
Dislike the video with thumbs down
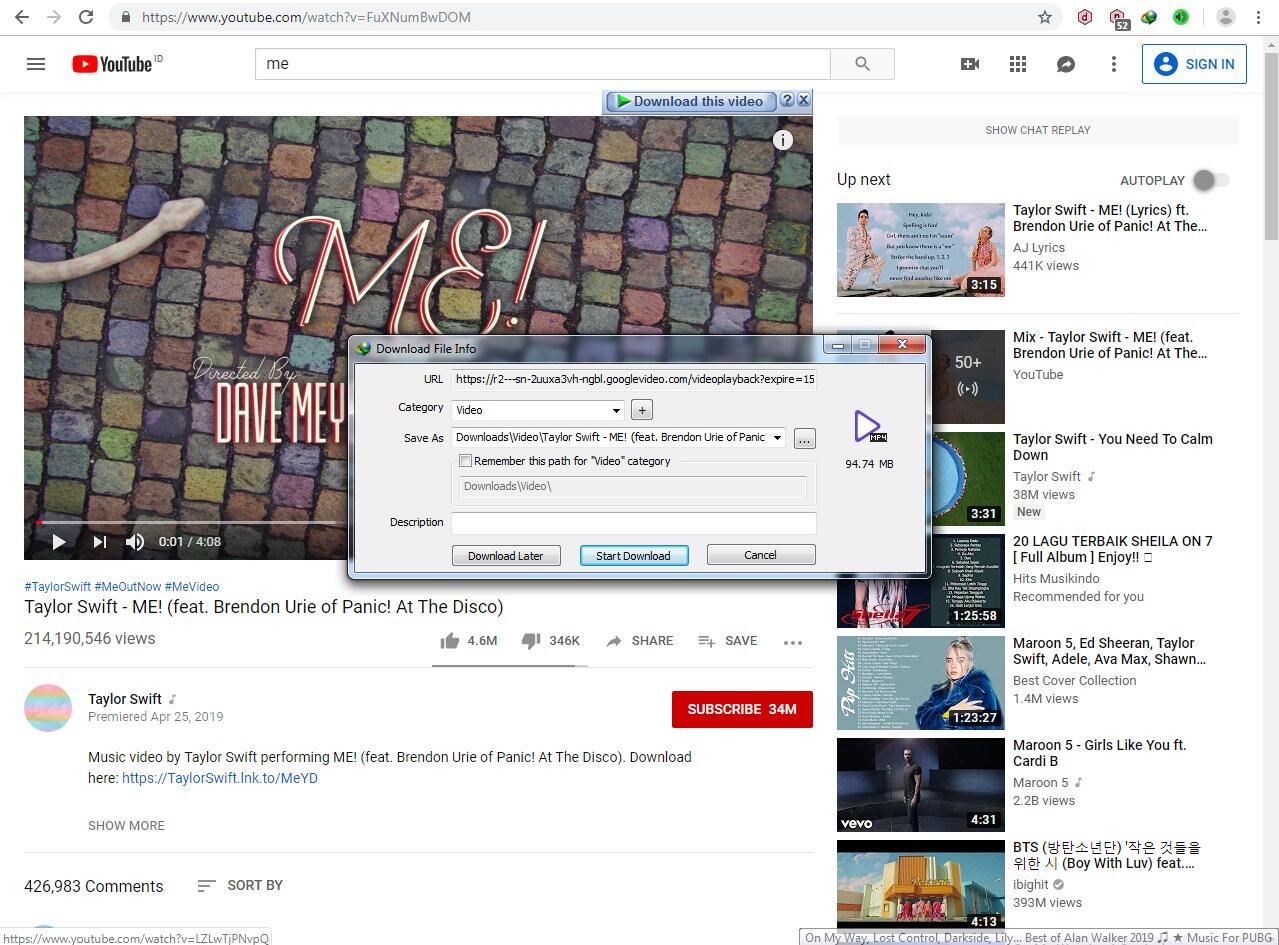pos(531,641)
